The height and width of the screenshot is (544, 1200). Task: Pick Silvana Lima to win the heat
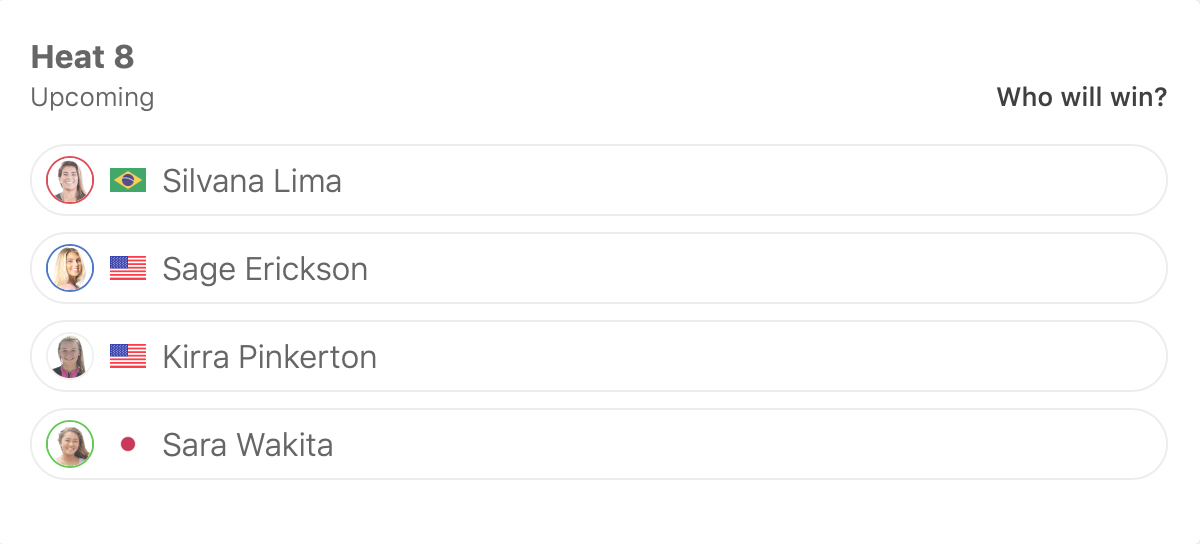coord(700,180)
